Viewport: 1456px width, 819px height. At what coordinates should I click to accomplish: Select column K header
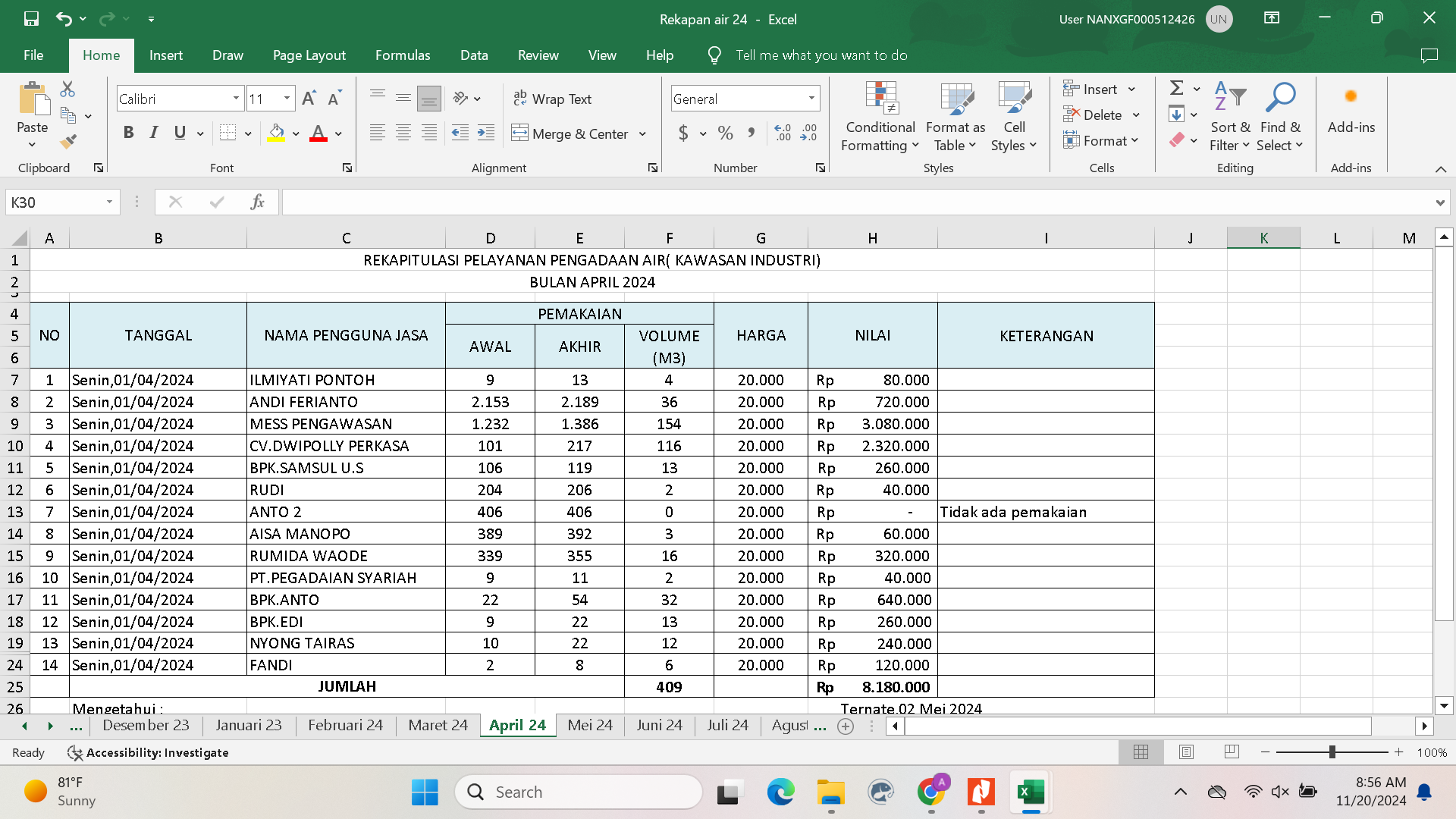pyautogui.click(x=1263, y=238)
